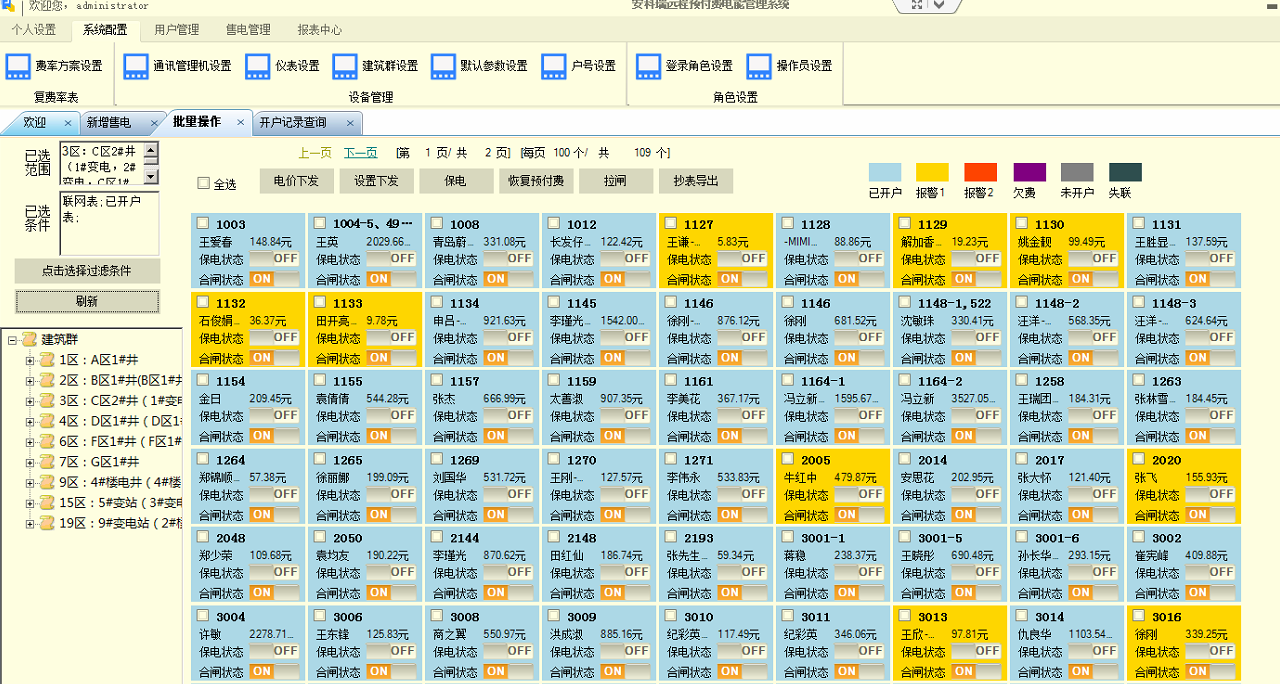
Task: Switch to the 报表中心 menu
Action: pos(319,30)
